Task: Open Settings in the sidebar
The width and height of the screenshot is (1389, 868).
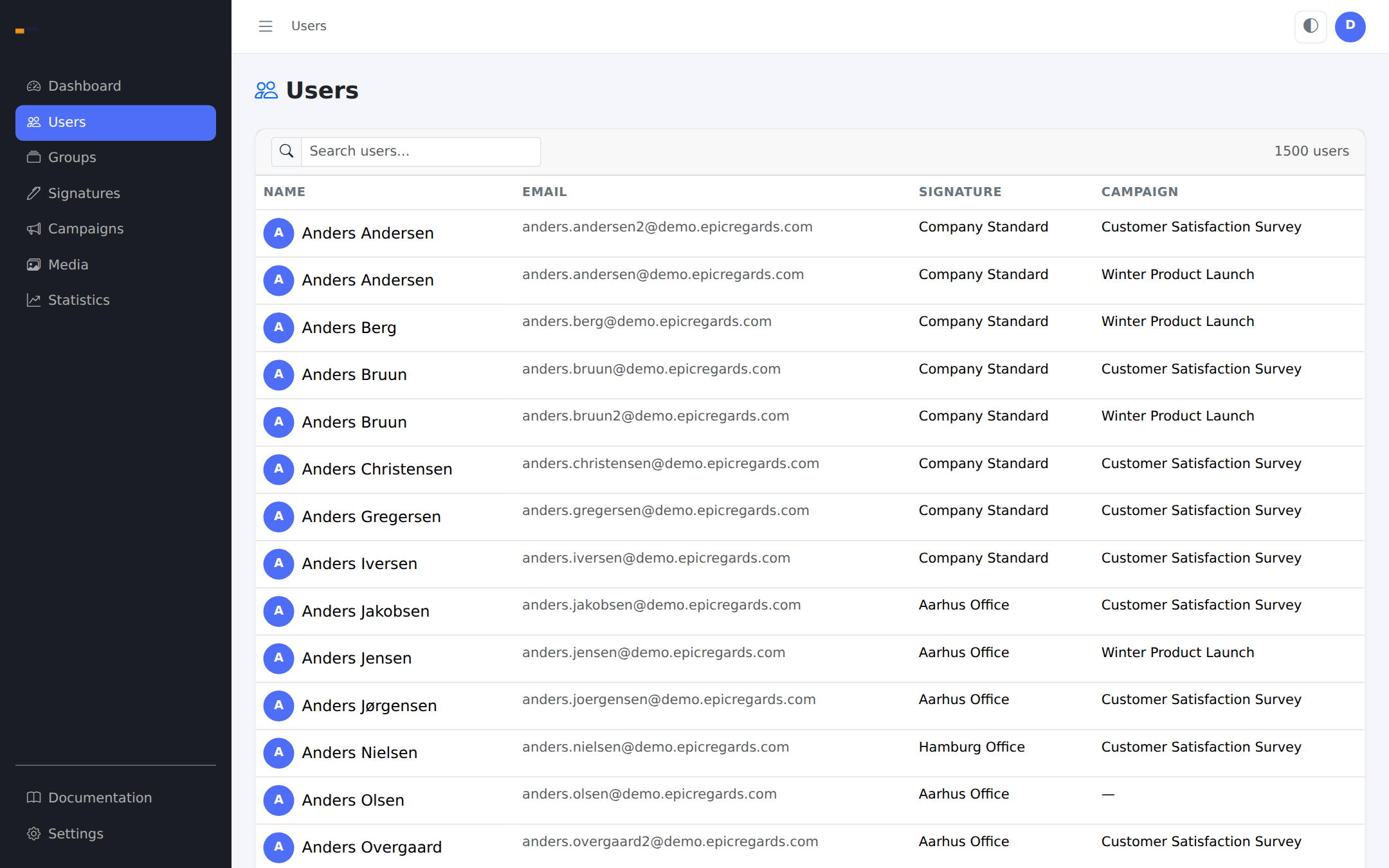Action: point(116,834)
